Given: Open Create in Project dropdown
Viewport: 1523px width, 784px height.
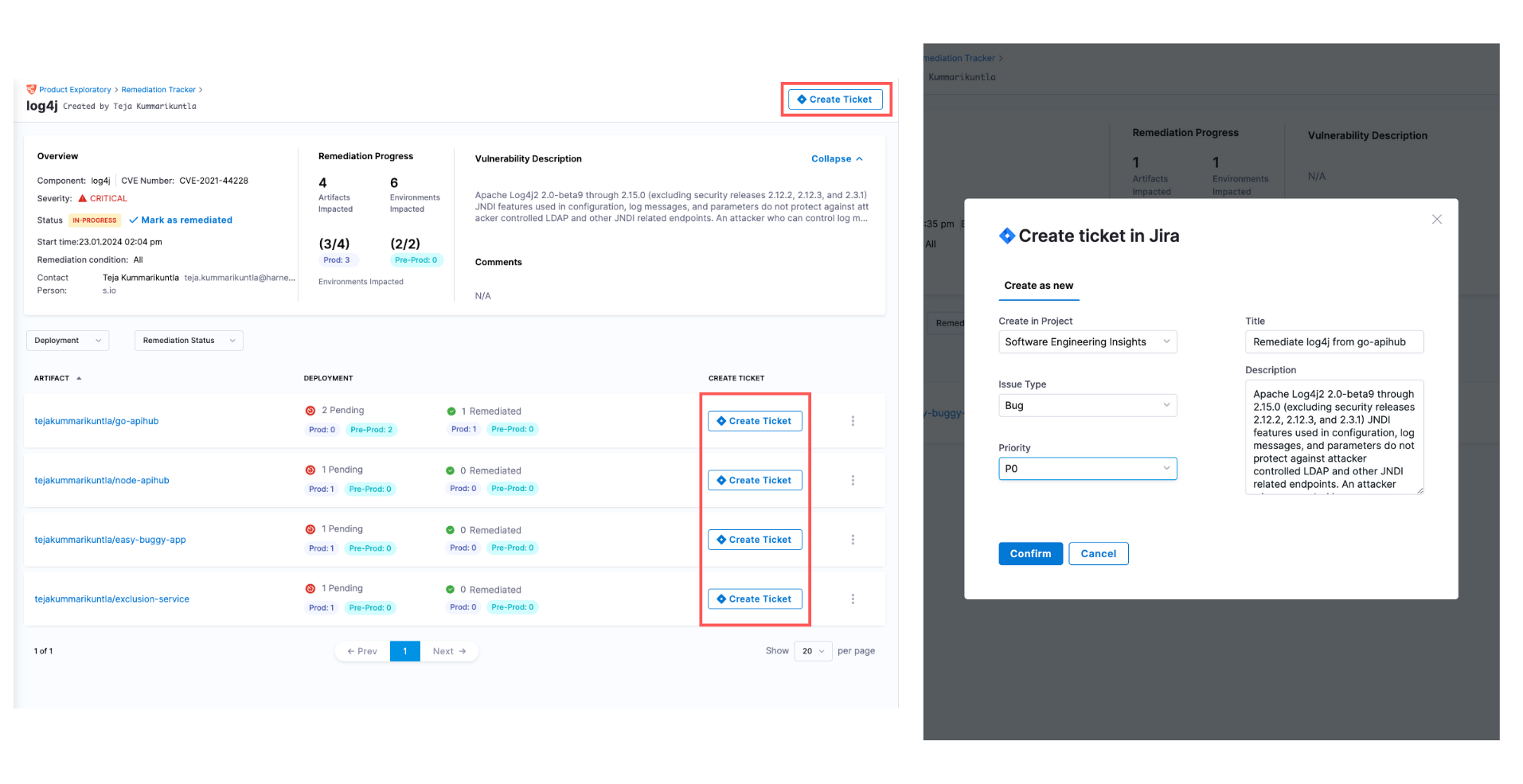Looking at the screenshot, I should click(1087, 342).
